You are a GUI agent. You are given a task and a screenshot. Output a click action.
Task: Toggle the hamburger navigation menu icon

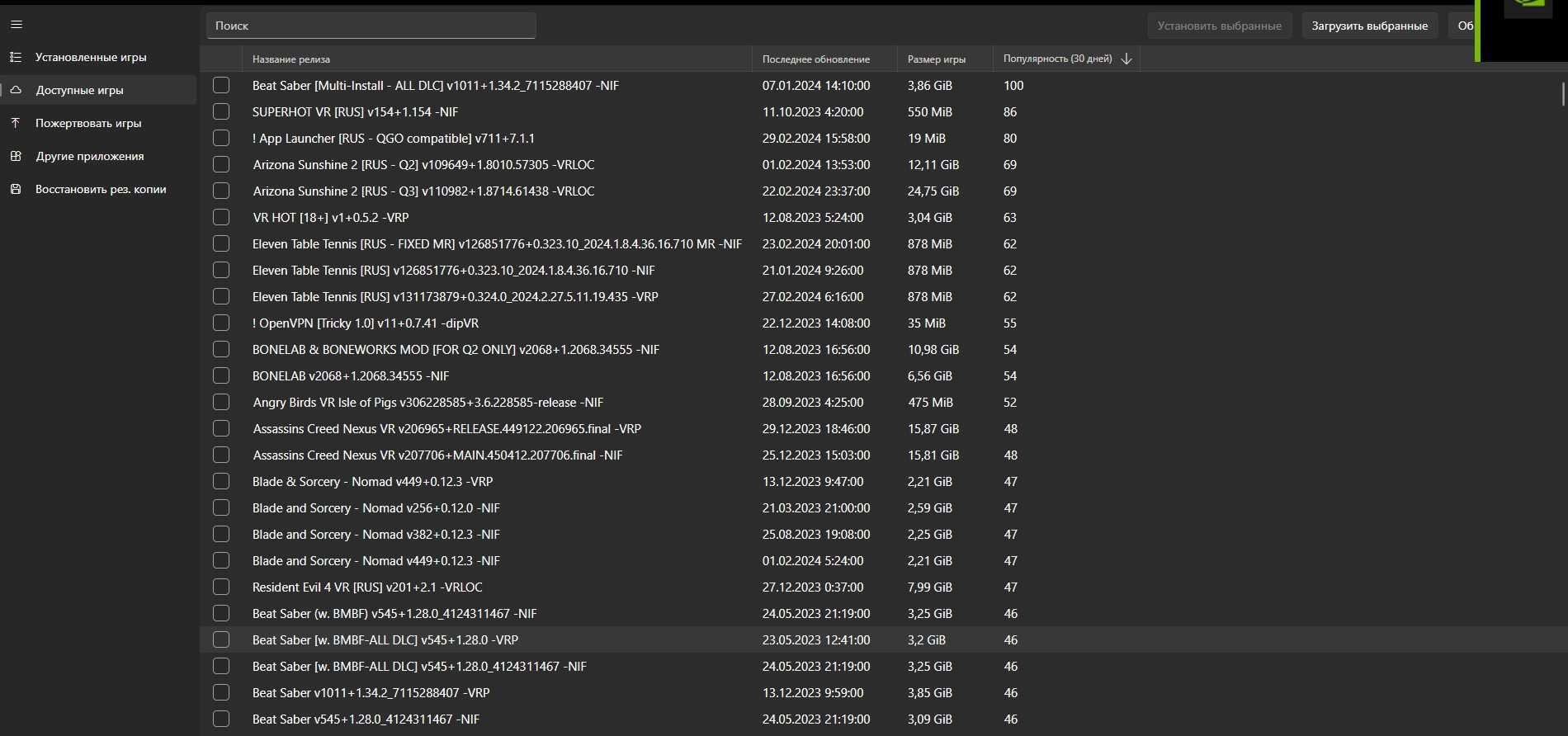click(x=17, y=25)
